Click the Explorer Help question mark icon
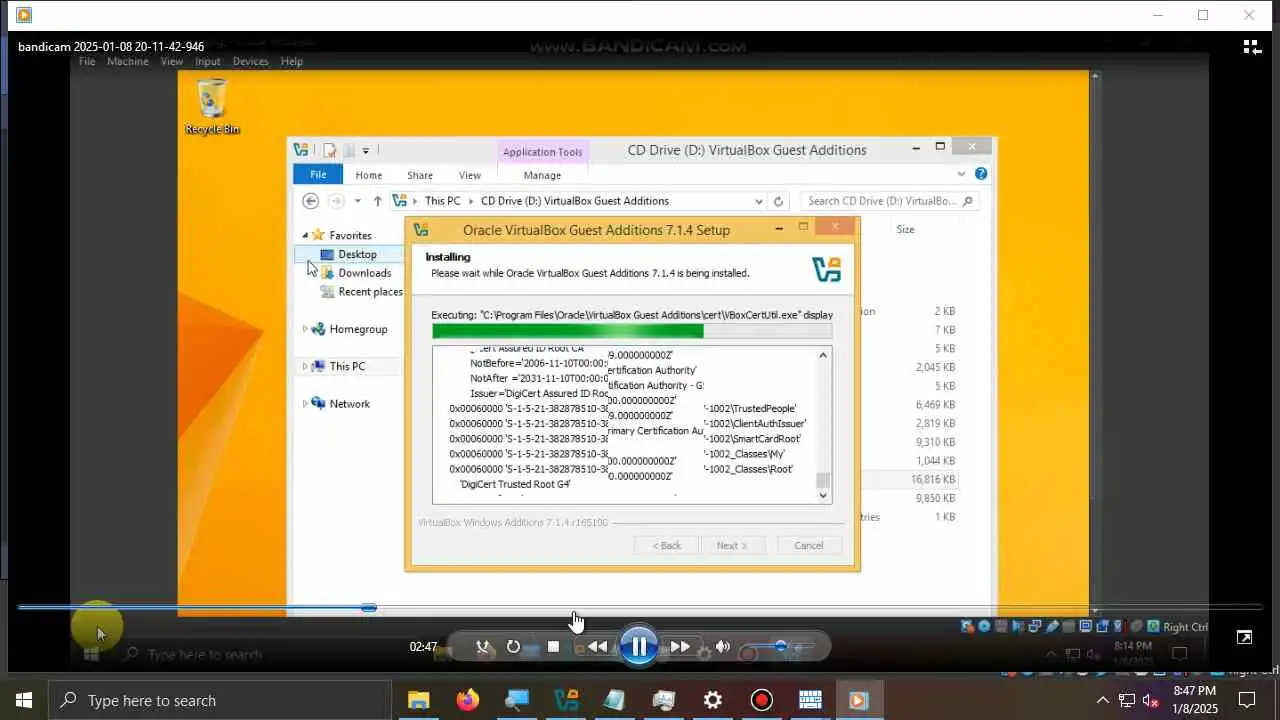Image resolution: width=1280 pixels, height=720 pixels. [x=981, y=174]
